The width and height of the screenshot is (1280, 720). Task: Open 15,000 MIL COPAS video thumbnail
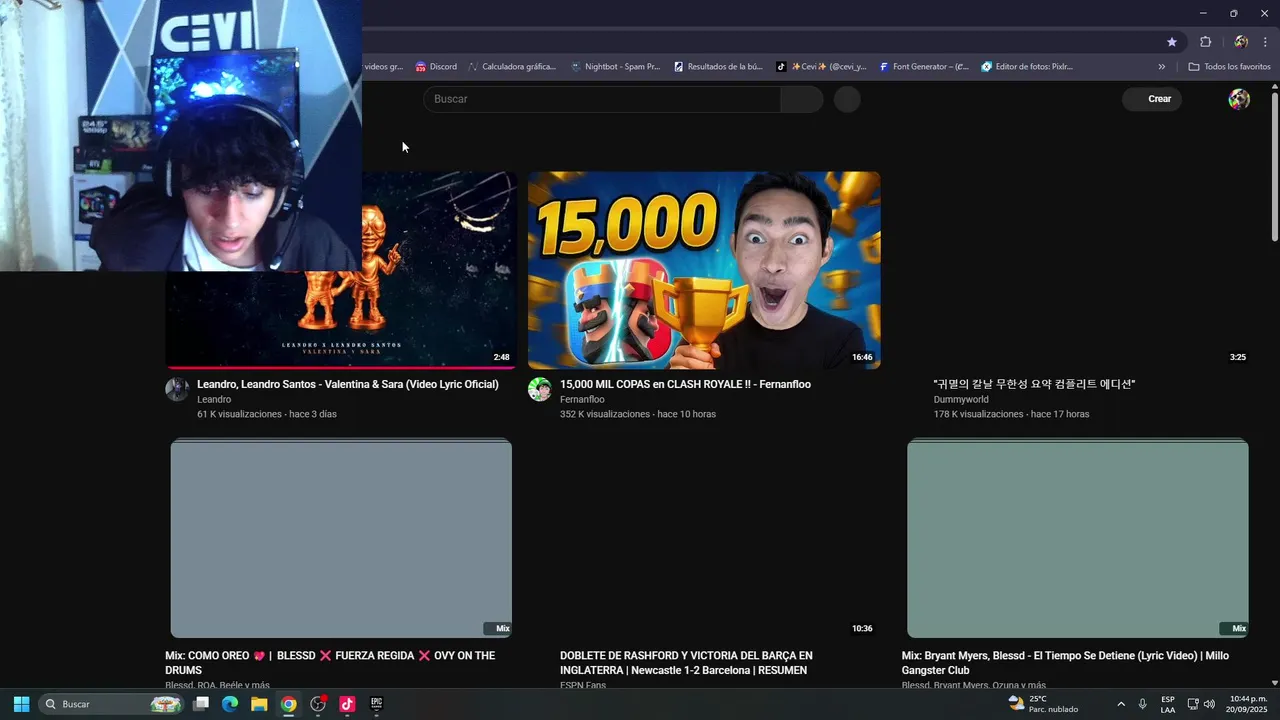click(704, 270)
